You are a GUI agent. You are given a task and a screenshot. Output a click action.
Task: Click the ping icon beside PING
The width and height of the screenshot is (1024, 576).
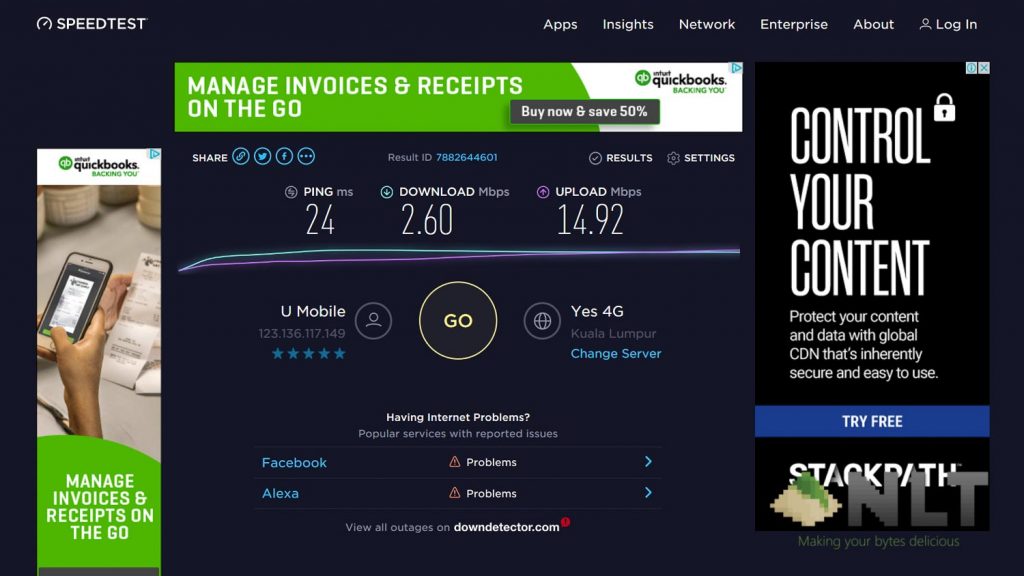pos(291,192)
